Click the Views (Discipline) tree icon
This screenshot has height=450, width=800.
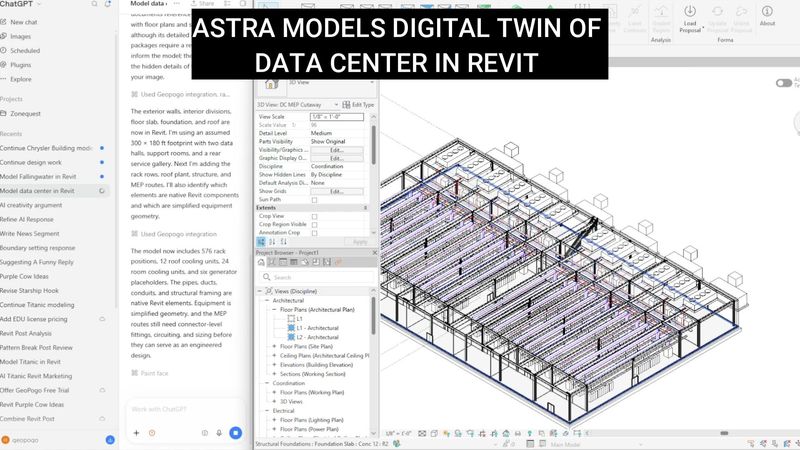[269, 291]
